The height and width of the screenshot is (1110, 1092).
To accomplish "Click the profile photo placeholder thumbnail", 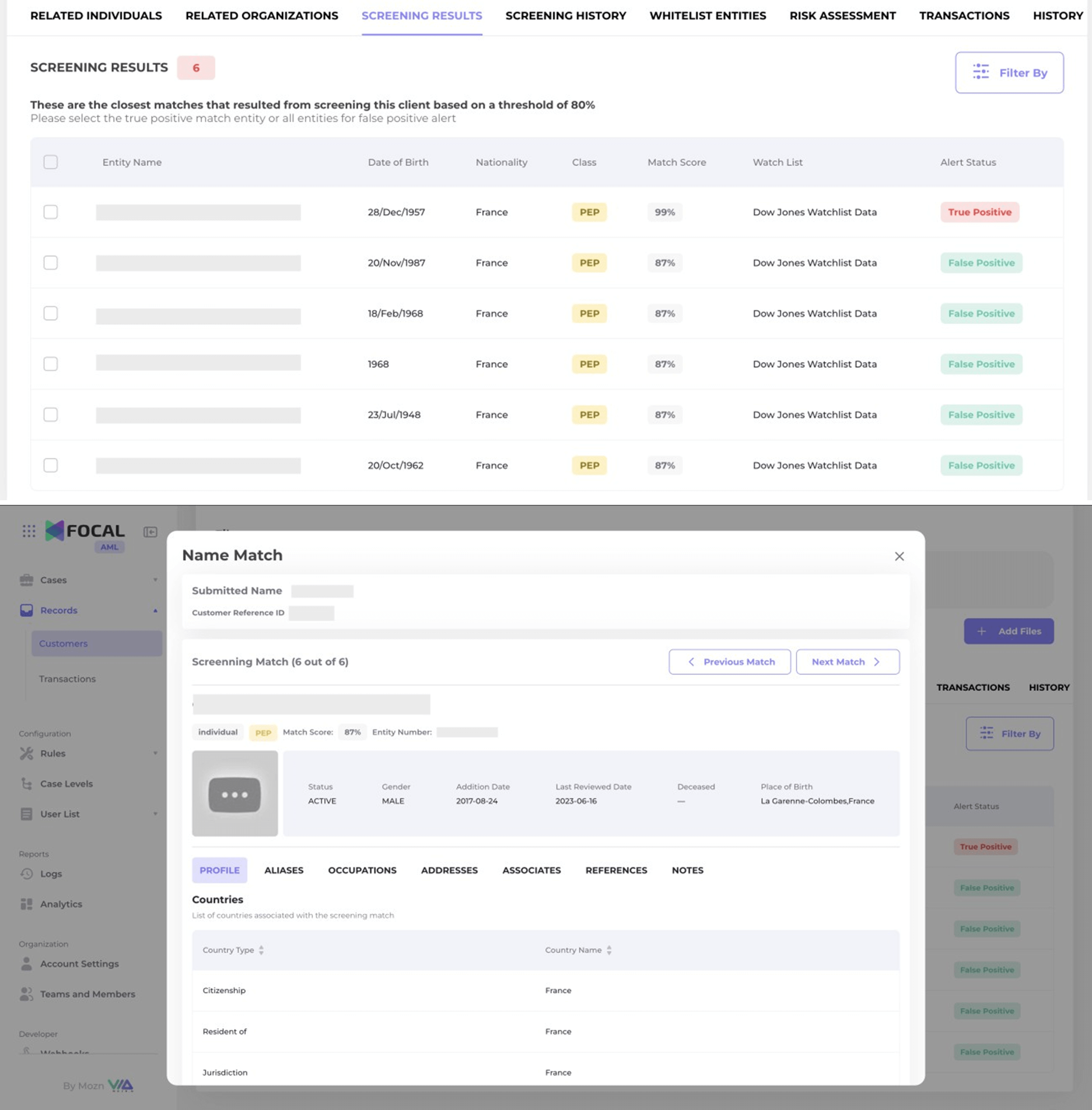I will coord(235,793).
